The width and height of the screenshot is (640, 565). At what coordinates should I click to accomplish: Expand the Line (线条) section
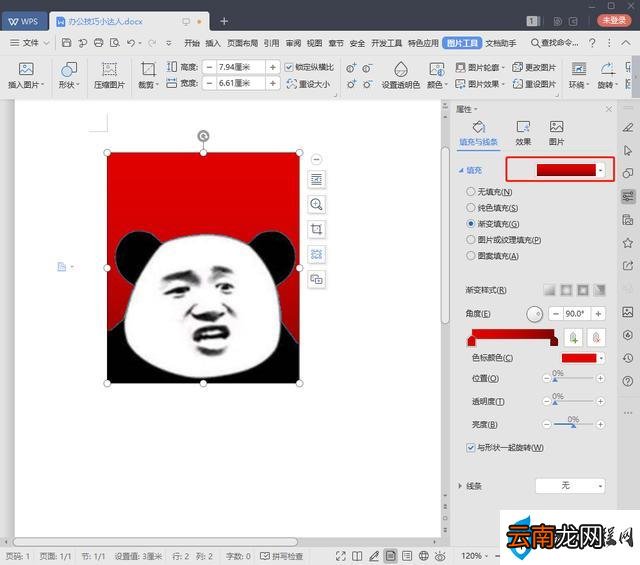(x=460, y=486)
